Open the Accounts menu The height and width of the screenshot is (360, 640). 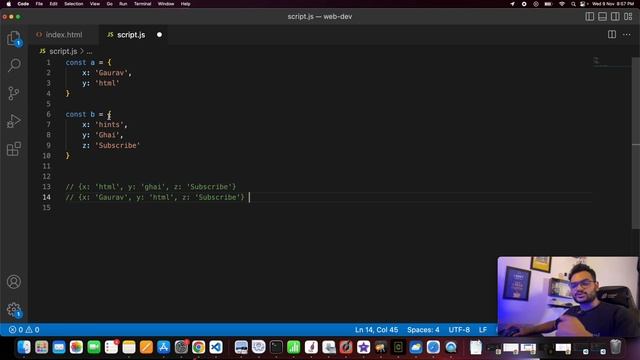coord(14,282)
